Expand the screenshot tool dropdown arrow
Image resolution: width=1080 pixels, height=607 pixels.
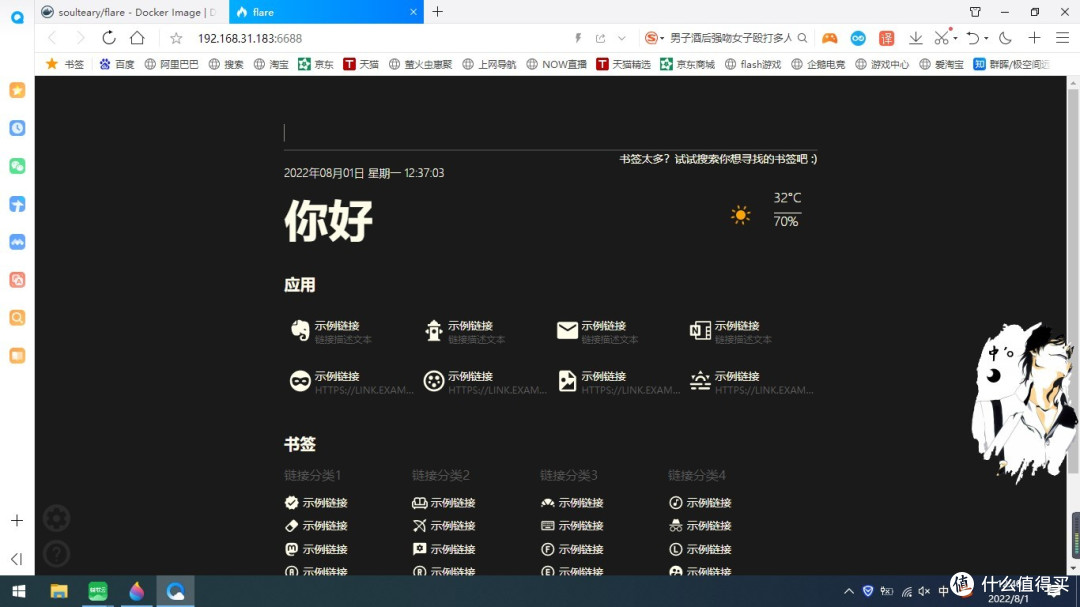pos(955,39)
